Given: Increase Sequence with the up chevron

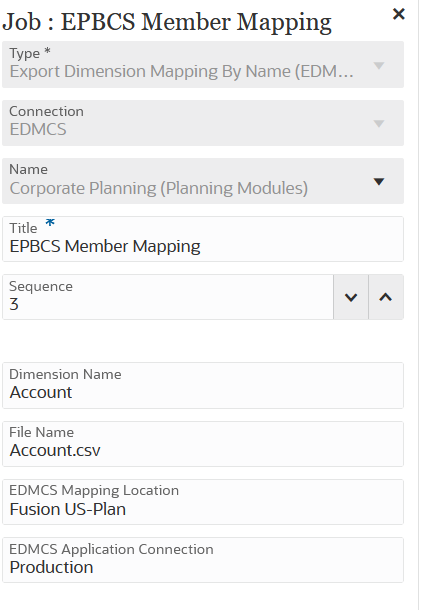Looking at the screenshot, I should tap(386, 297).
